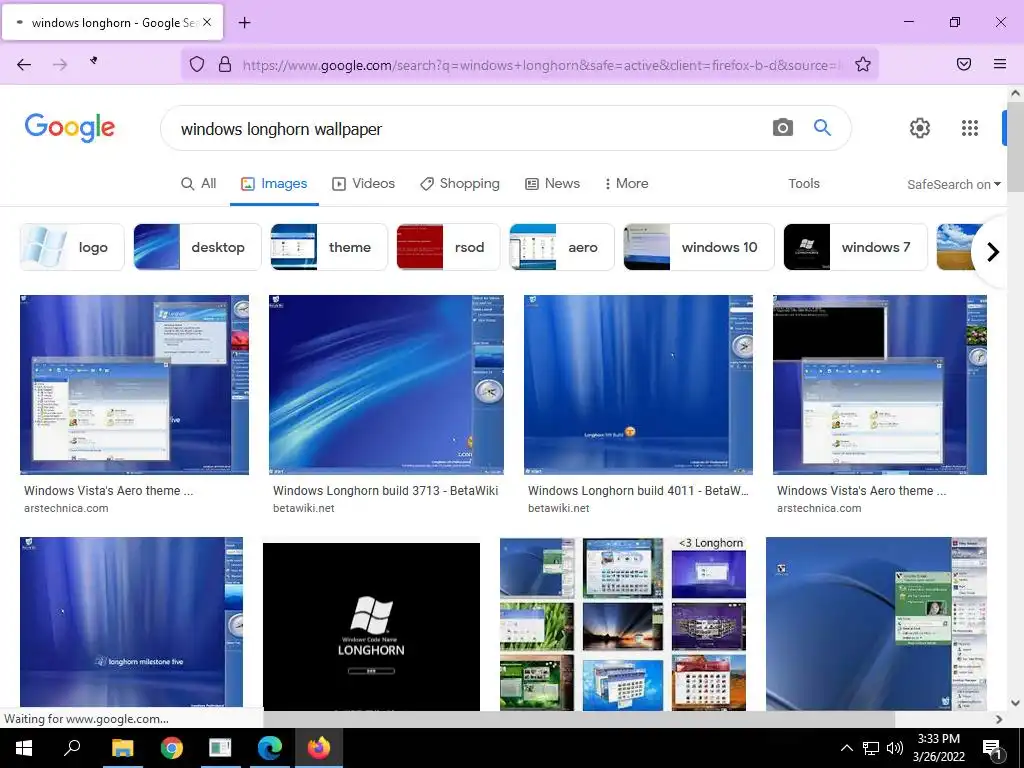Click the blue magnifier search button

[x=822, y=127]
